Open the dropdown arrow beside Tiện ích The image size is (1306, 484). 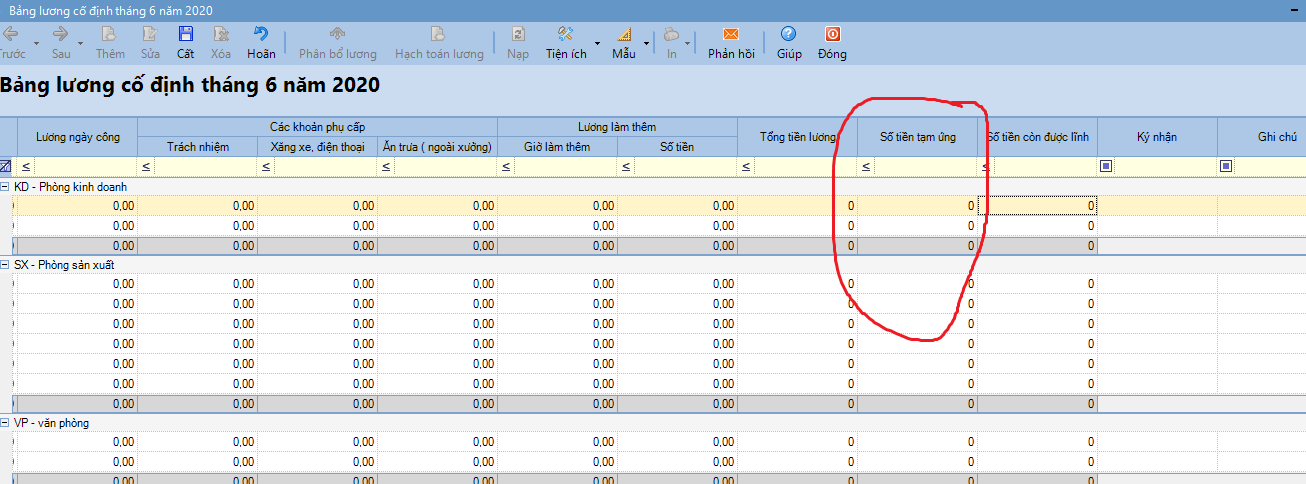pyautogui.click(x=598, y=44)
